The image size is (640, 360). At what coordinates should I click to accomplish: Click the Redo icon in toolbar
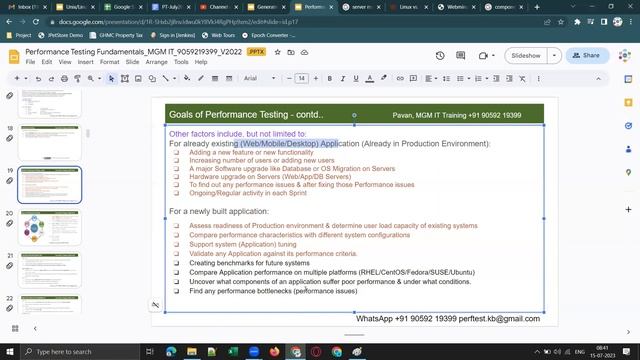tap(51, 78)
